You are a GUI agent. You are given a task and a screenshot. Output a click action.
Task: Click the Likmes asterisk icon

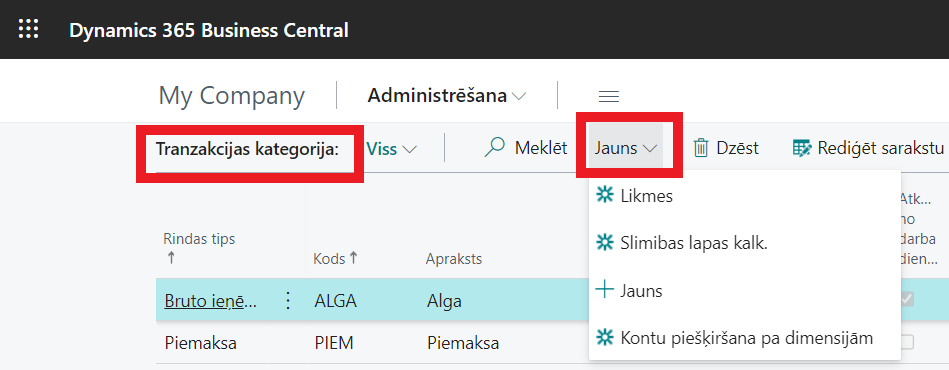pos(605,195)
